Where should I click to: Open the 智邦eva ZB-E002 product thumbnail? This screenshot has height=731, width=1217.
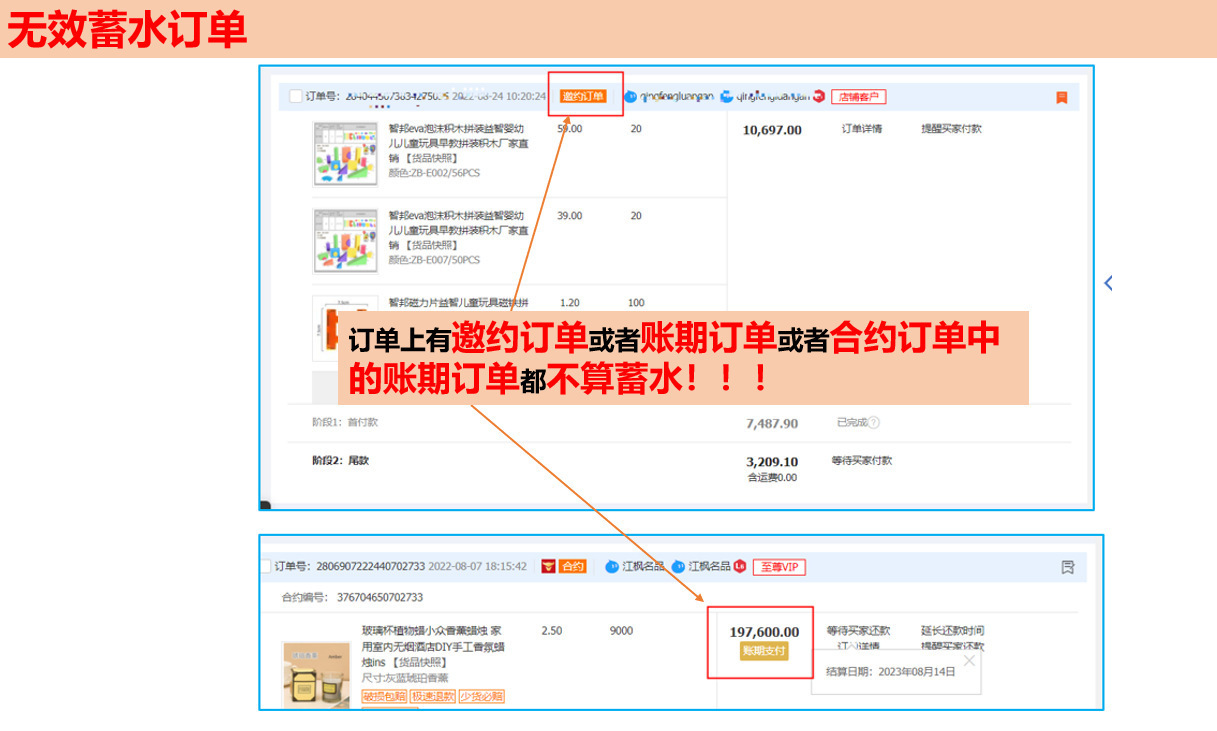[x=345, y=154]
